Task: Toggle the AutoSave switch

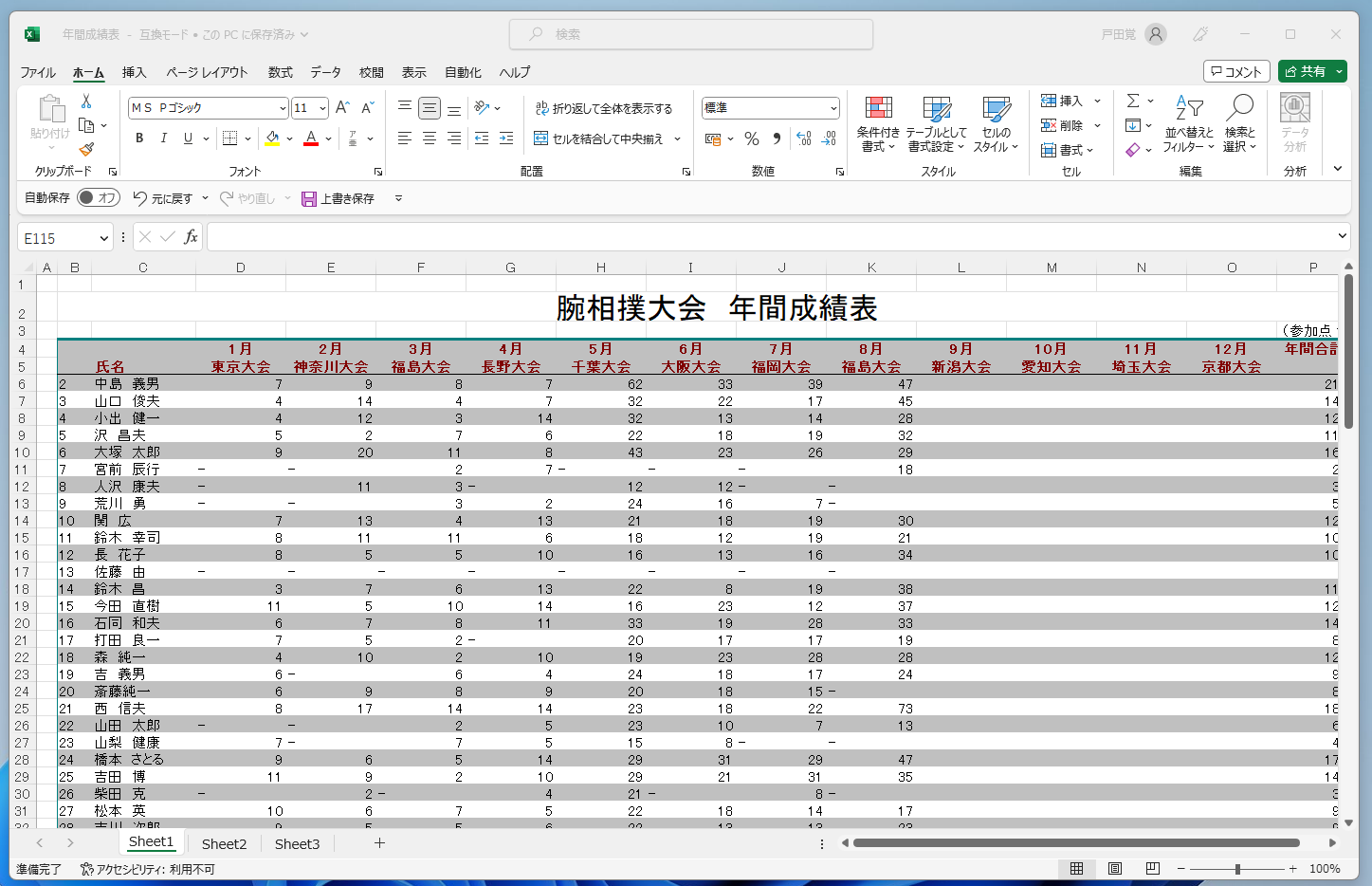Action: click(98, 197)
